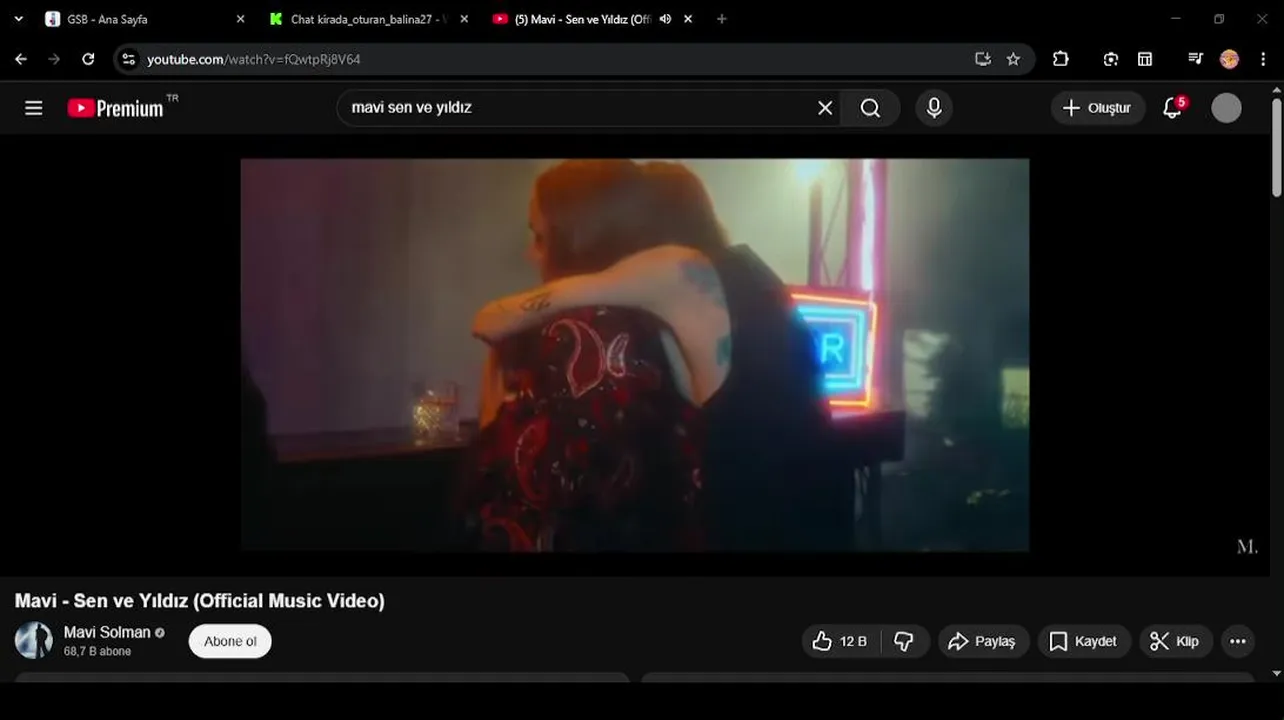The image size is (1284, 720).
Task: Click the page vertical scrollbar thumb
Action: [x=1277, y=147]
